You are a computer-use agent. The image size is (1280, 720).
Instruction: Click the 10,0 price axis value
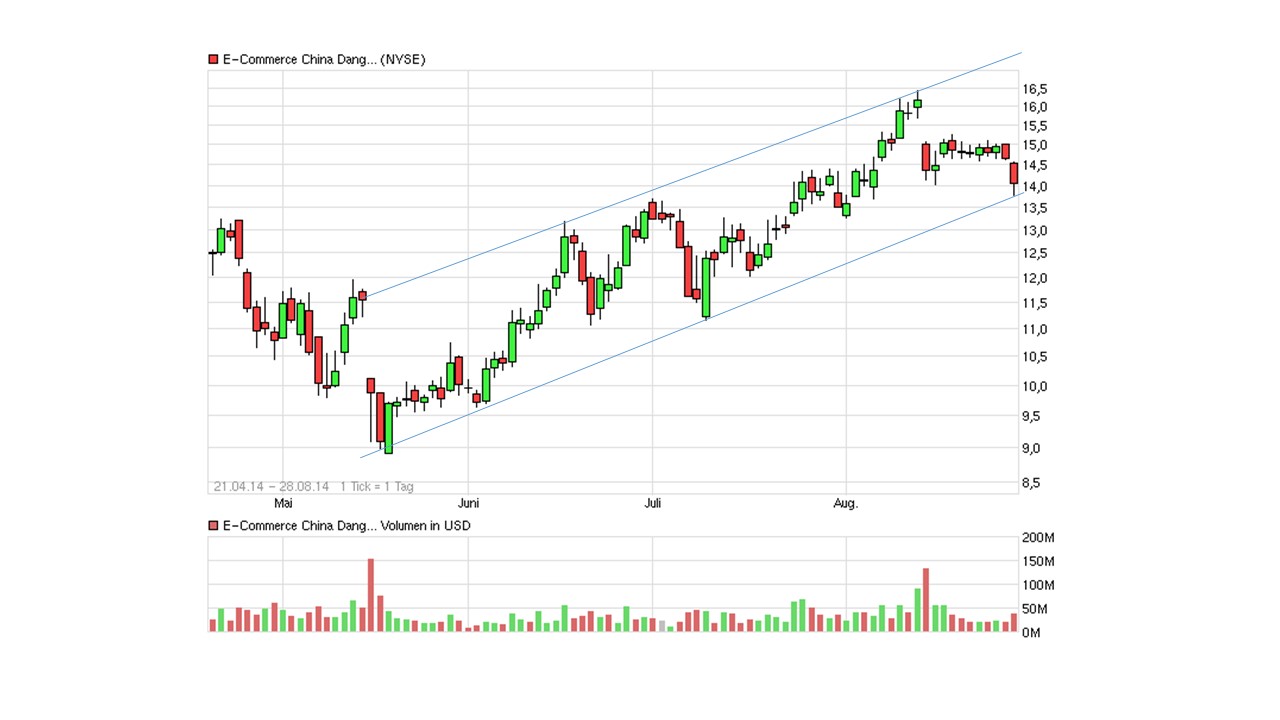click(1035, 386)
